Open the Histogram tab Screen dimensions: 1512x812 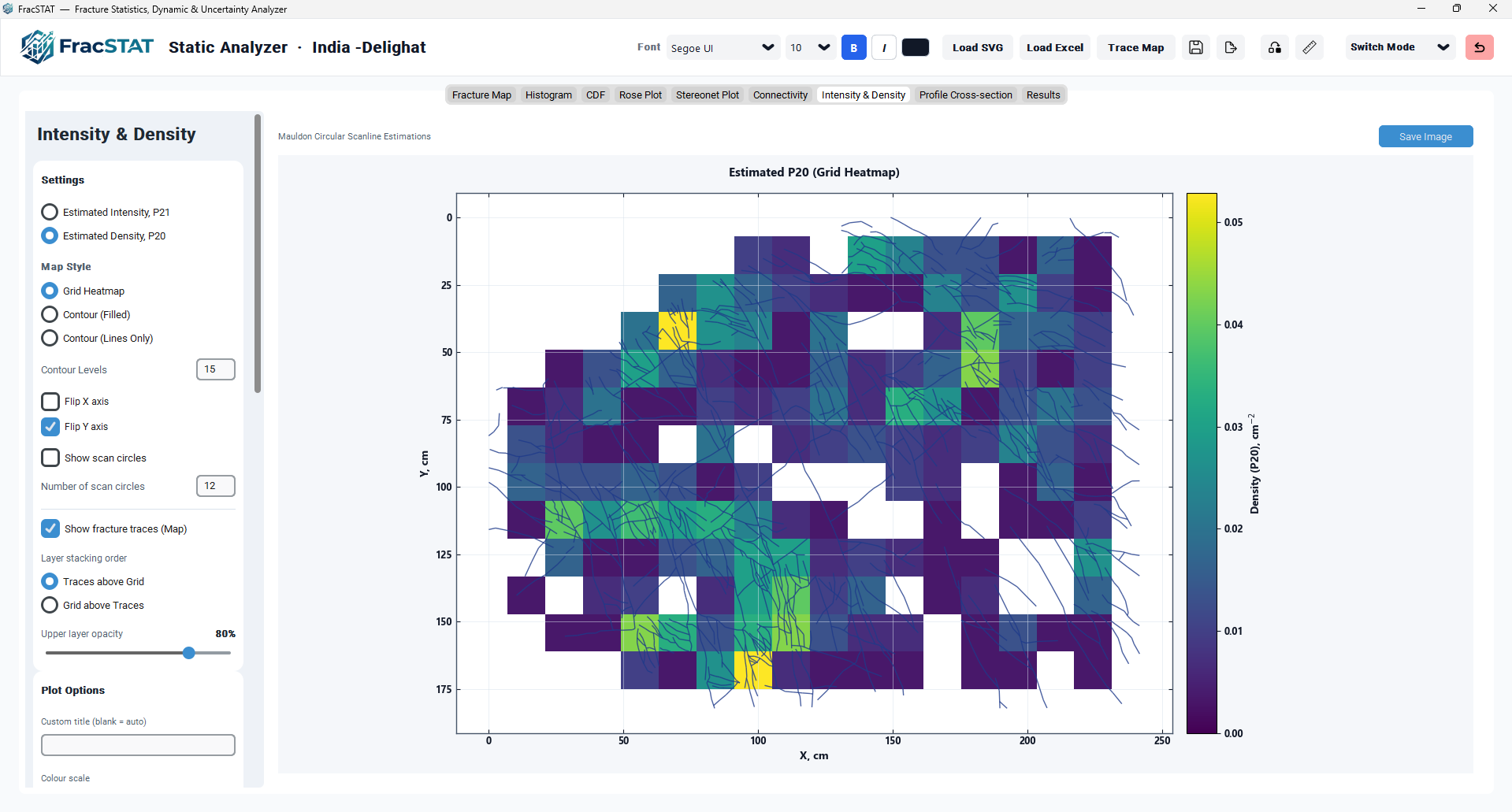pyautogui.click(x=548, y=95)
